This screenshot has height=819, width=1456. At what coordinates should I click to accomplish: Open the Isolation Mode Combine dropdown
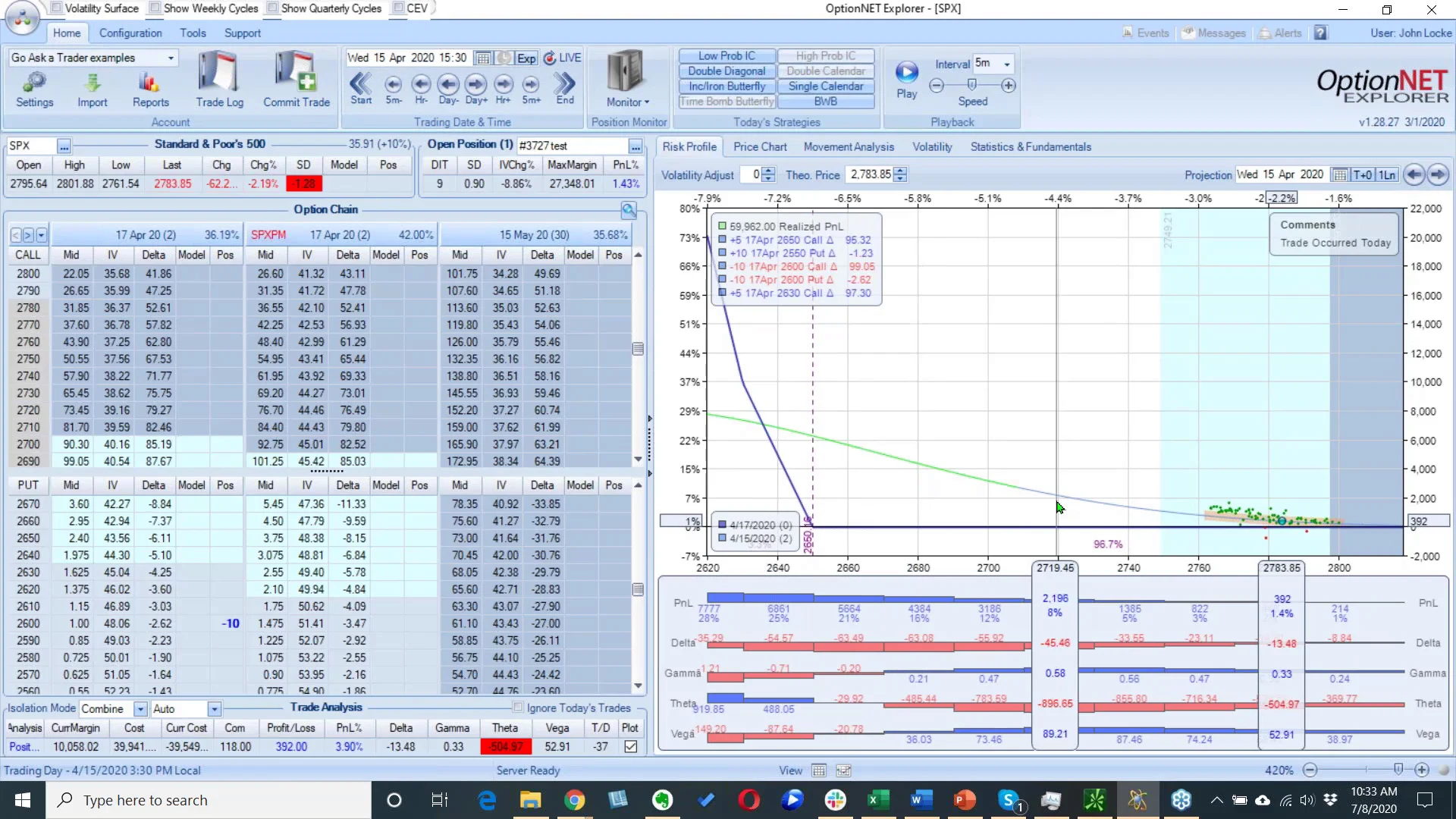click(x=140, y=709)
